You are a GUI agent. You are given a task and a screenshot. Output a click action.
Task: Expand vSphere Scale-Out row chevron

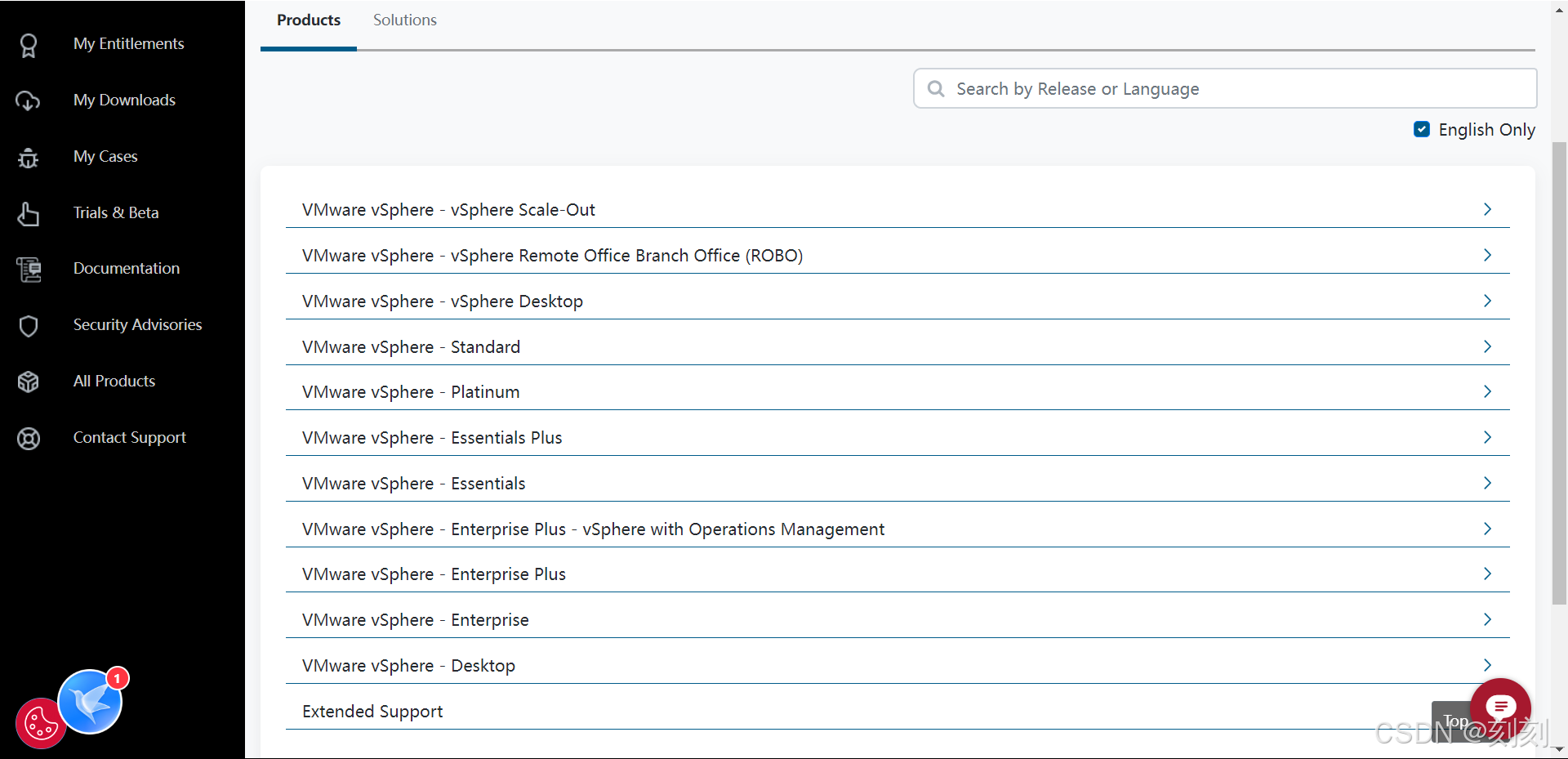1487,209
